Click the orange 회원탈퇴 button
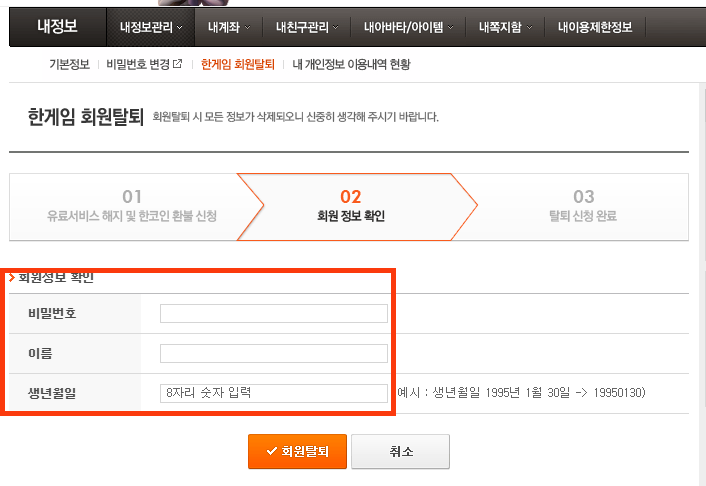The image size is (706, 486). (x=297, y=451)
